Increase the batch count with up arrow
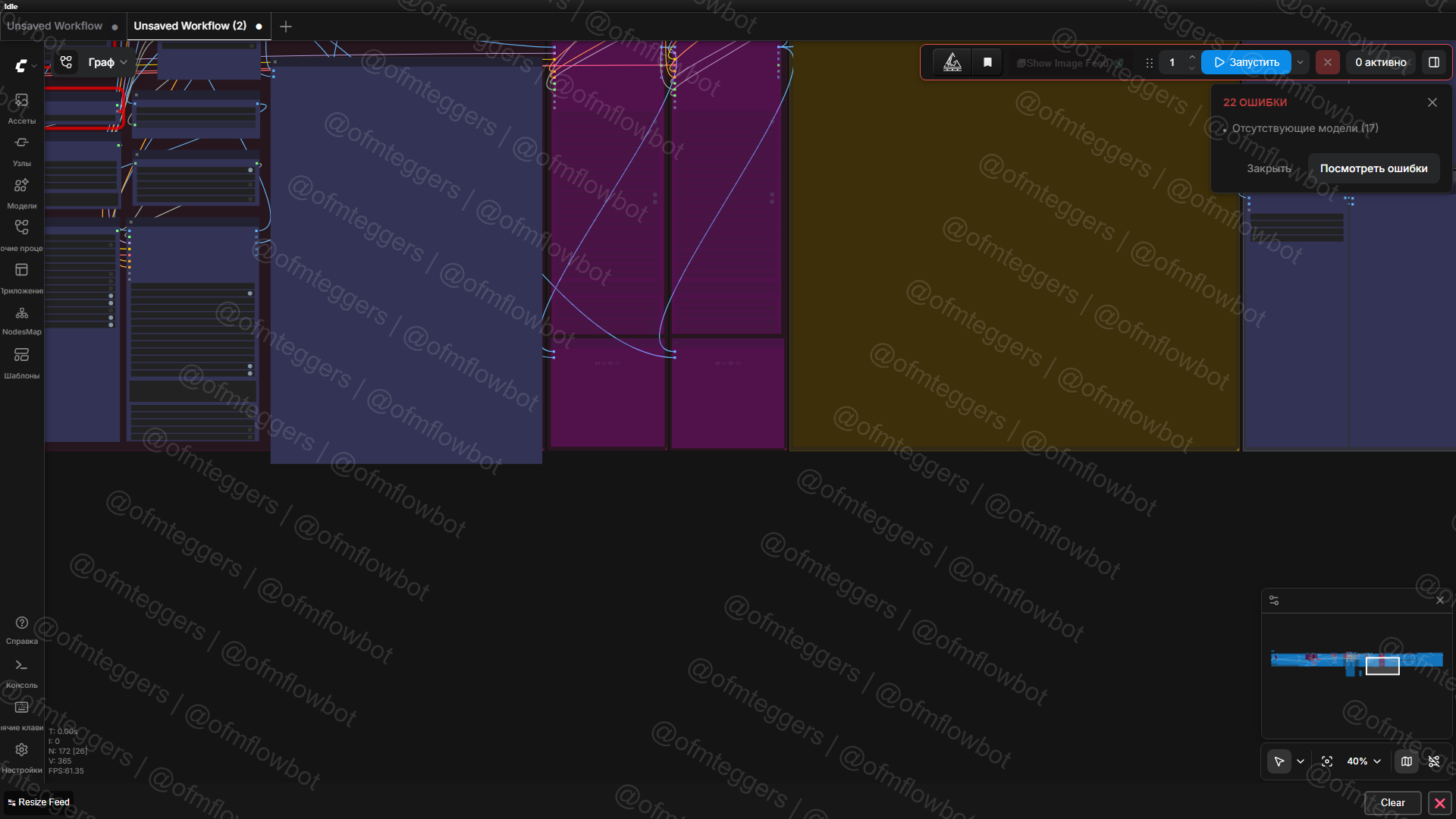This screenshot has width=1456, height=819. tap(1192, 57)
